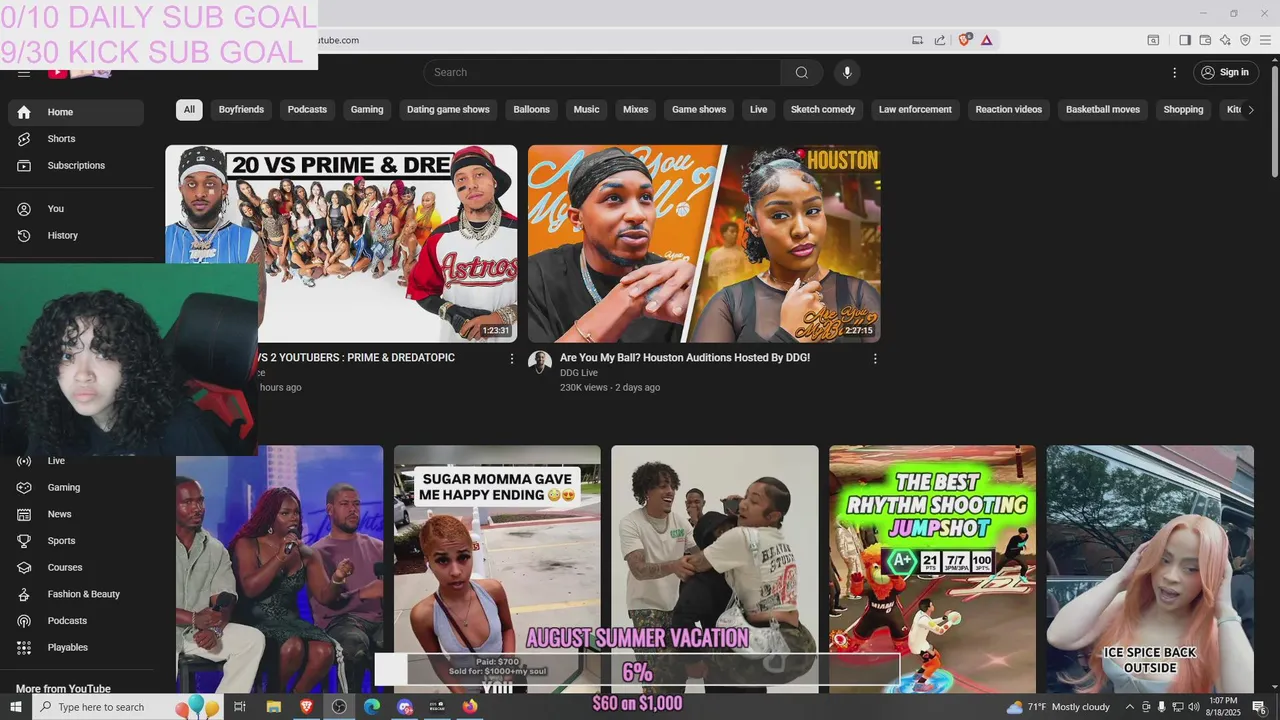Select the Boyfriends filter chip

(x=241, y=110)
